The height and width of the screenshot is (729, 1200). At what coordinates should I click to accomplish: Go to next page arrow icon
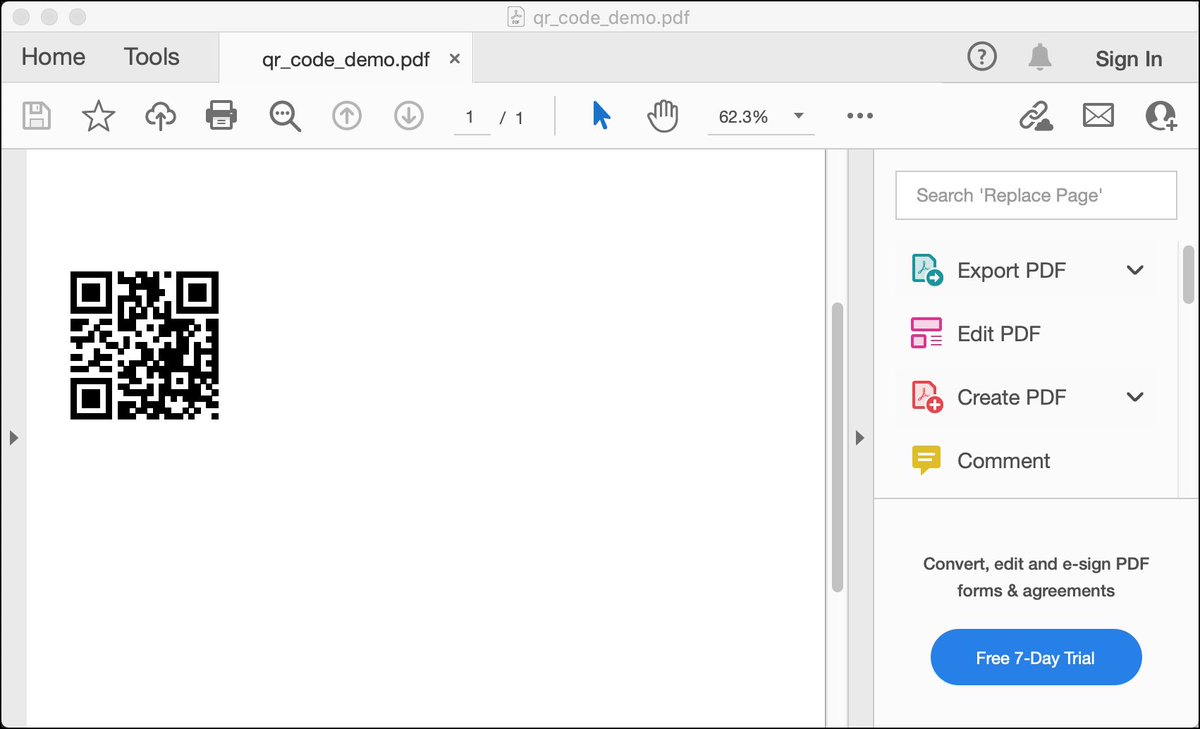[x=408, y=116]
